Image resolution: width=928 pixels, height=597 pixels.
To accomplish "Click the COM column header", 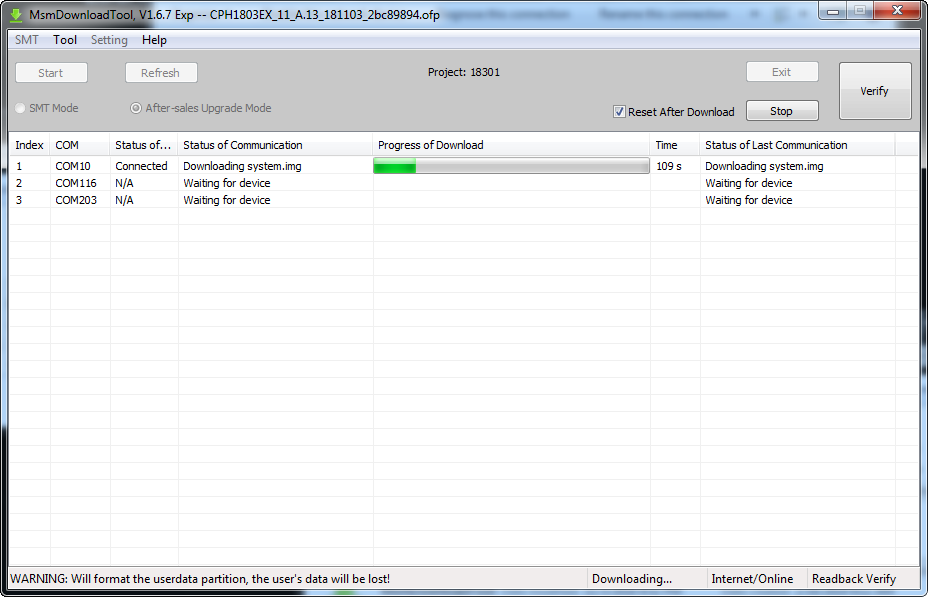I will (x=80, y=145).
